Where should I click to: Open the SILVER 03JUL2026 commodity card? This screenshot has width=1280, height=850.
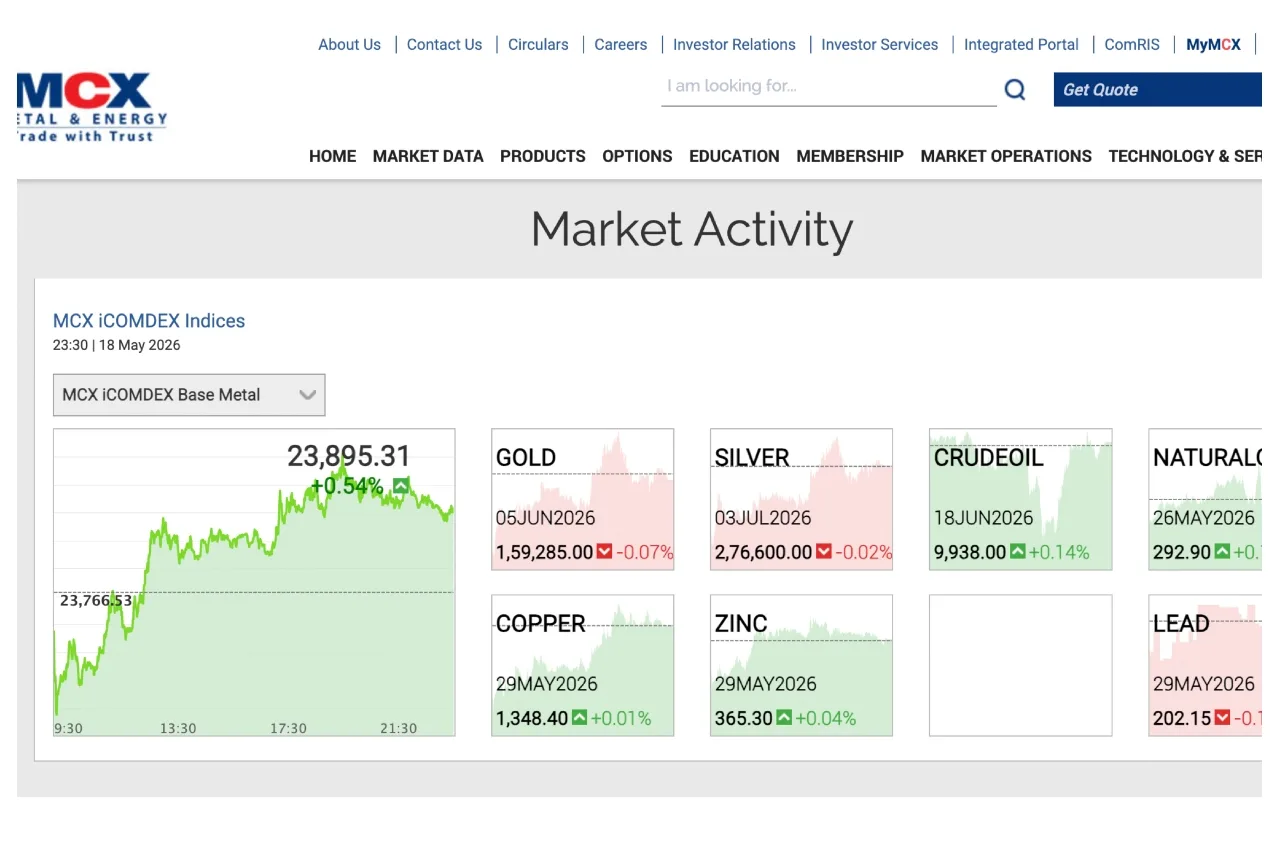801,500
